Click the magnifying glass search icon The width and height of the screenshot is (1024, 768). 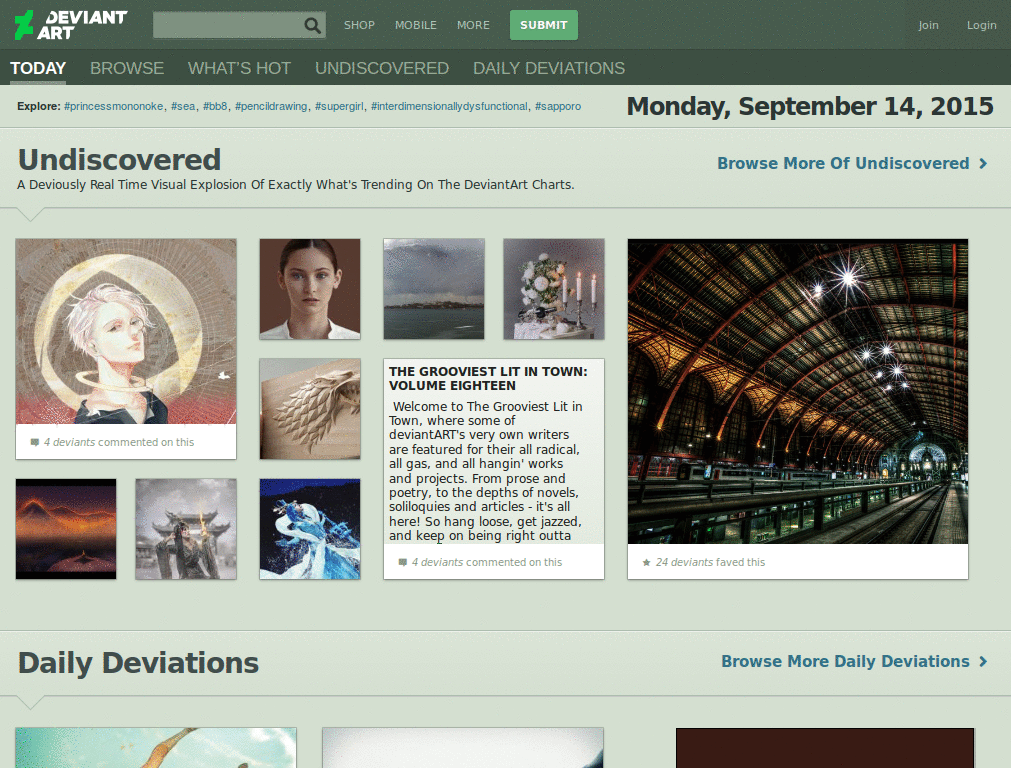313,25
